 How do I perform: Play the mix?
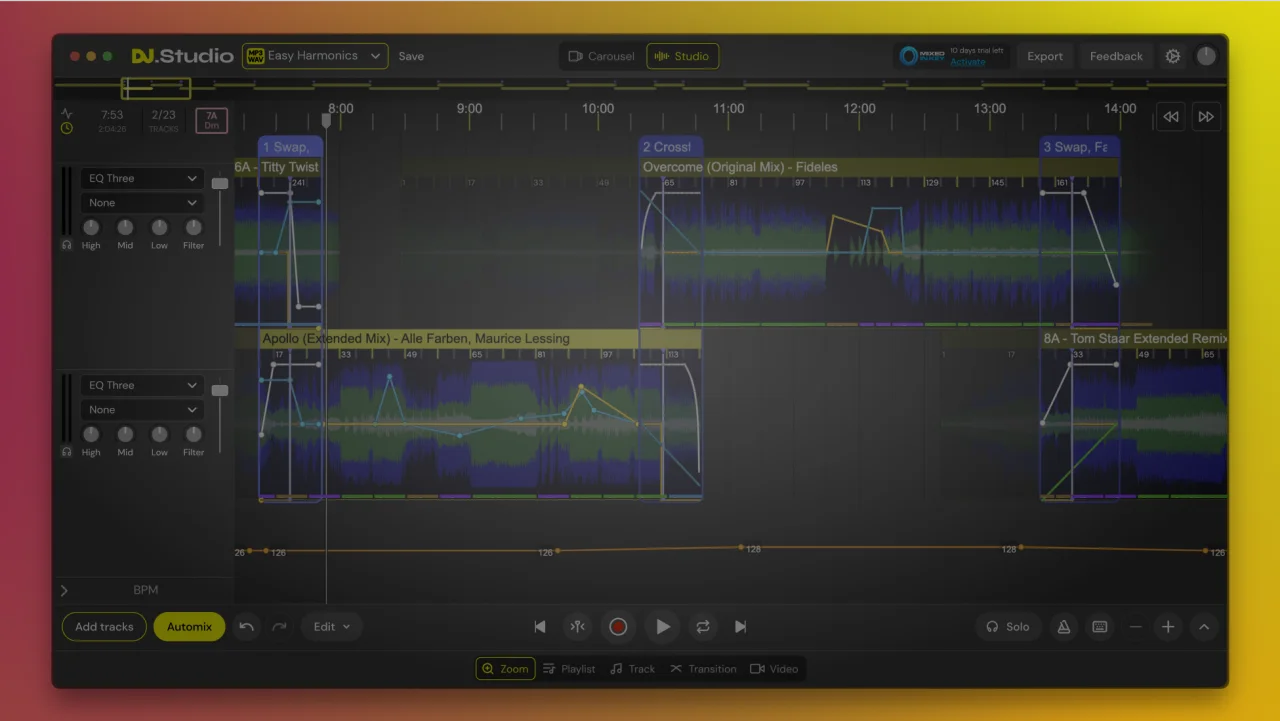pos(662,627)
